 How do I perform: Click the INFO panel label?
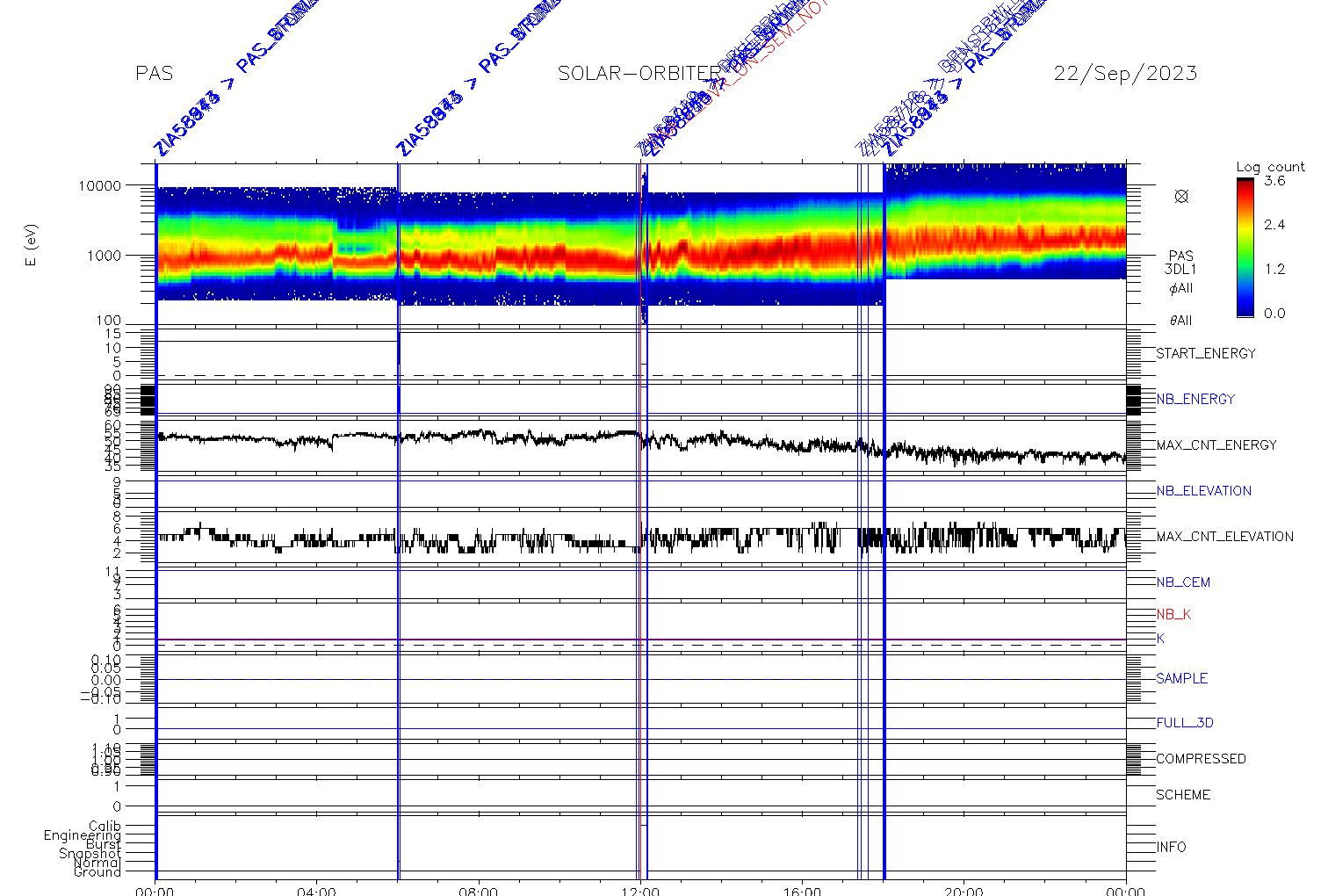(x=1171, y=847)
